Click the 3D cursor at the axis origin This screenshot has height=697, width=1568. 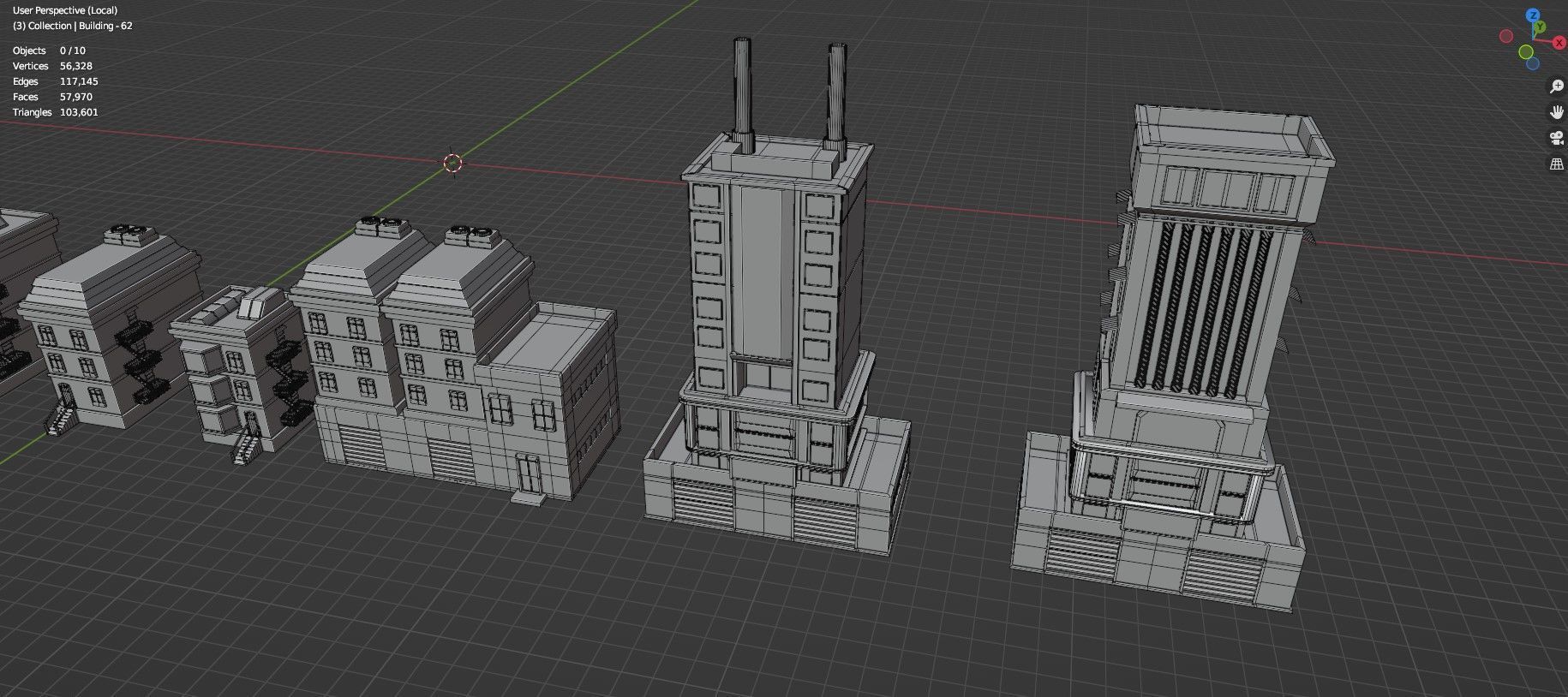(x=453, y=164)
